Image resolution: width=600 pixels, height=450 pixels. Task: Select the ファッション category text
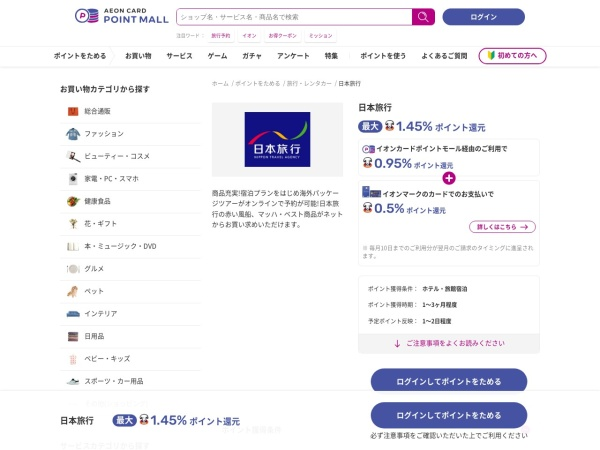click(x=104, y=134)
